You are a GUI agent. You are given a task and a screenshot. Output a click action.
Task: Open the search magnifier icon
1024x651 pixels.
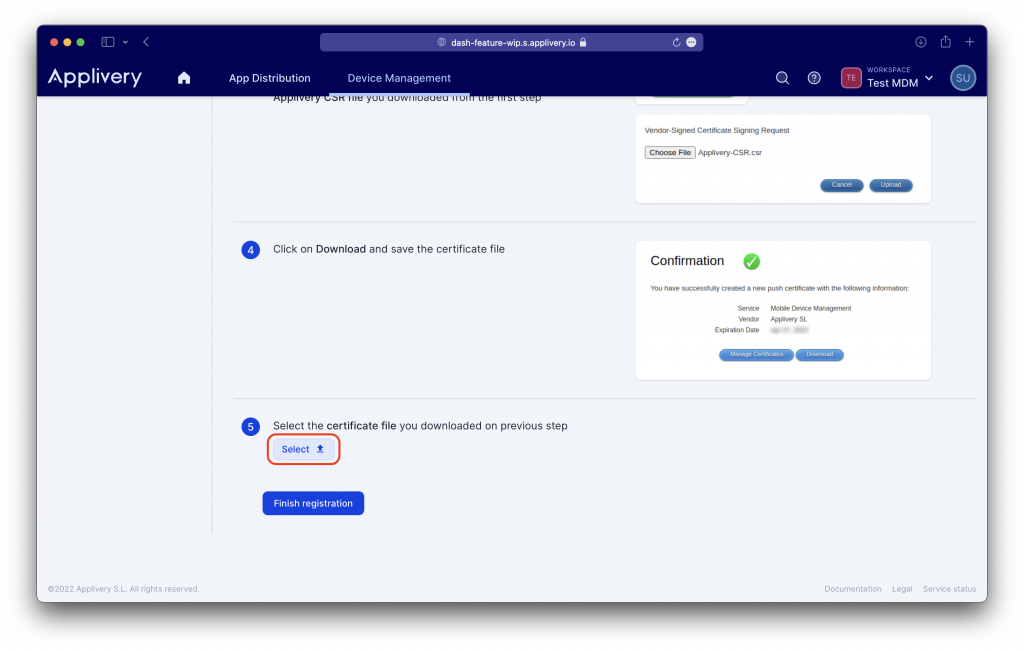(782, 78)
